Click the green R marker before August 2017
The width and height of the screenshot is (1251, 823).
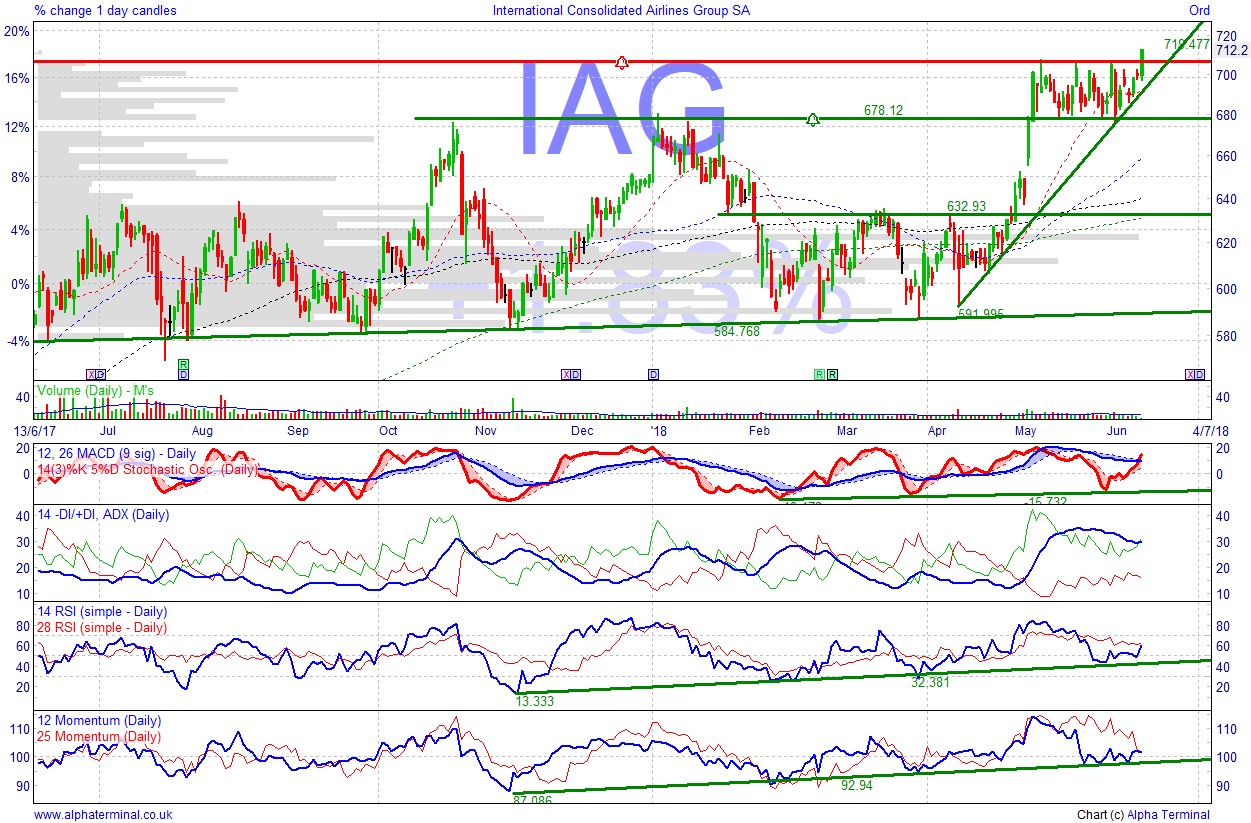pyautogui.click(x=183, y=364)
